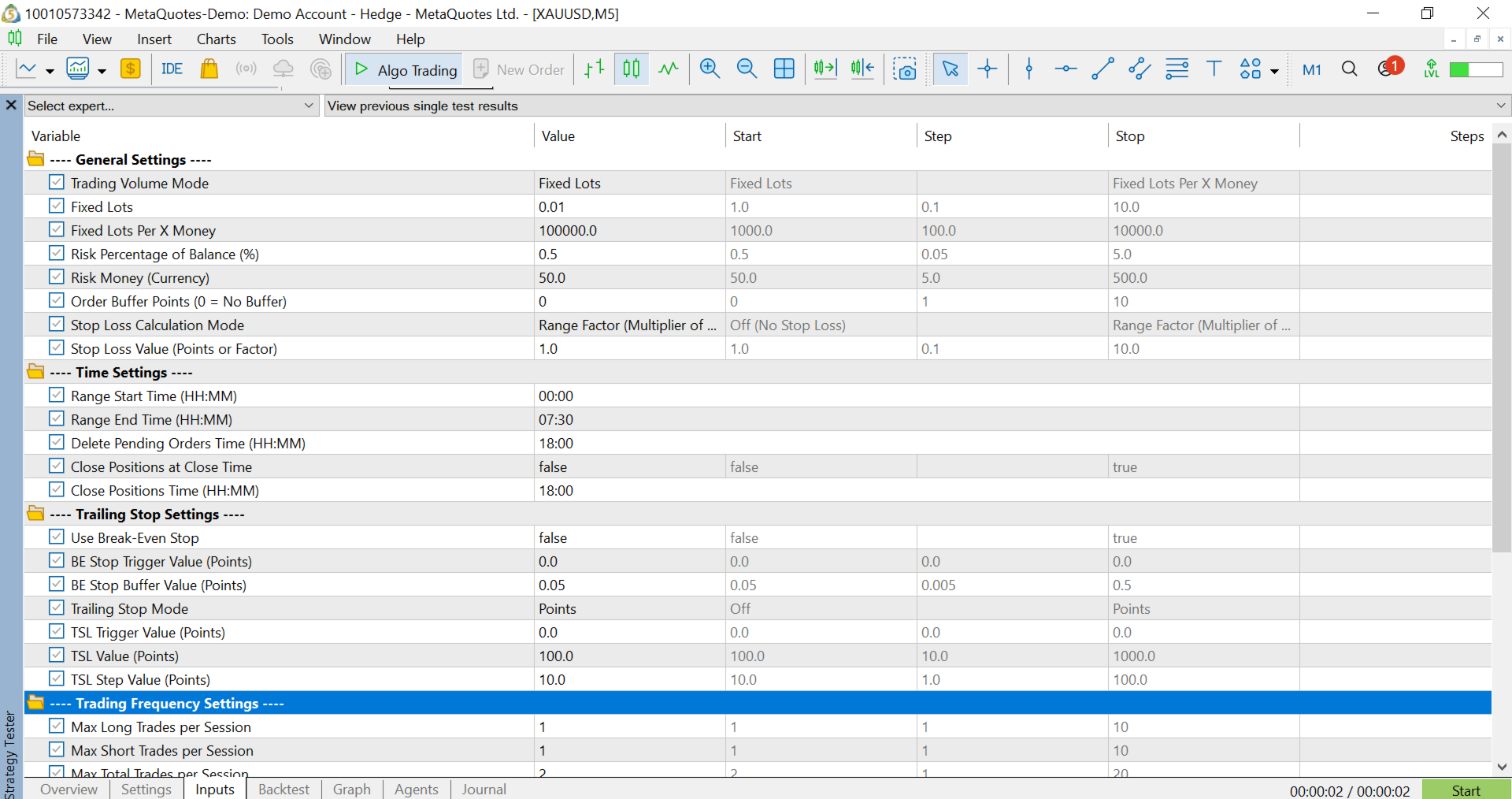This screenshot has height=799, width=1512.
Task: Open the Charts menu
Action: click(216, 39)
